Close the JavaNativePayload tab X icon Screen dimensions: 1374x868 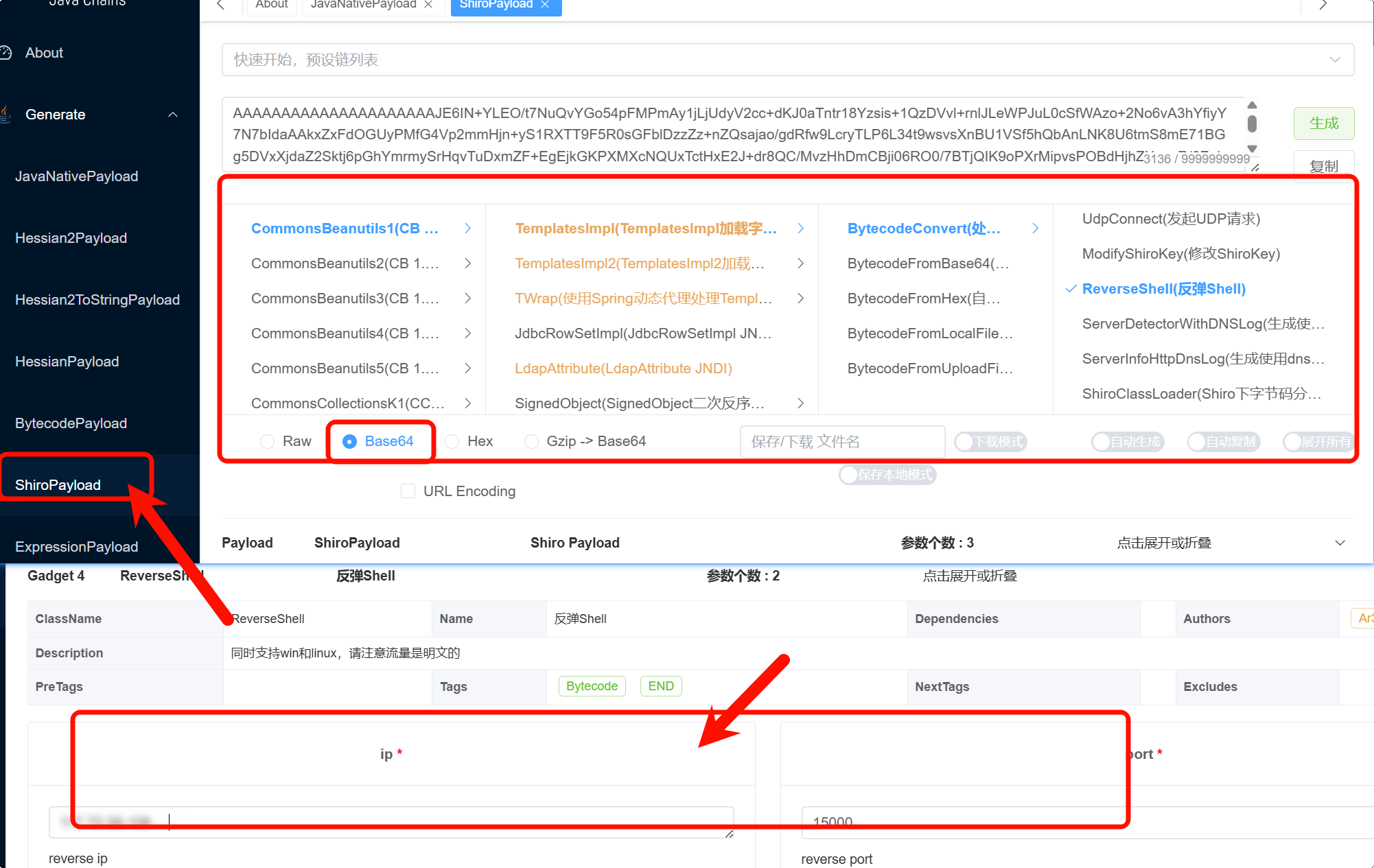tap(428, 5)
